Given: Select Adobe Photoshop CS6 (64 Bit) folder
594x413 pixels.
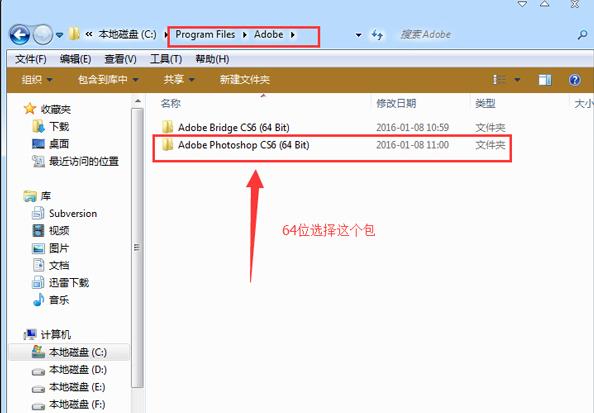Looking at the screenshot, I should tap(243, 145).
